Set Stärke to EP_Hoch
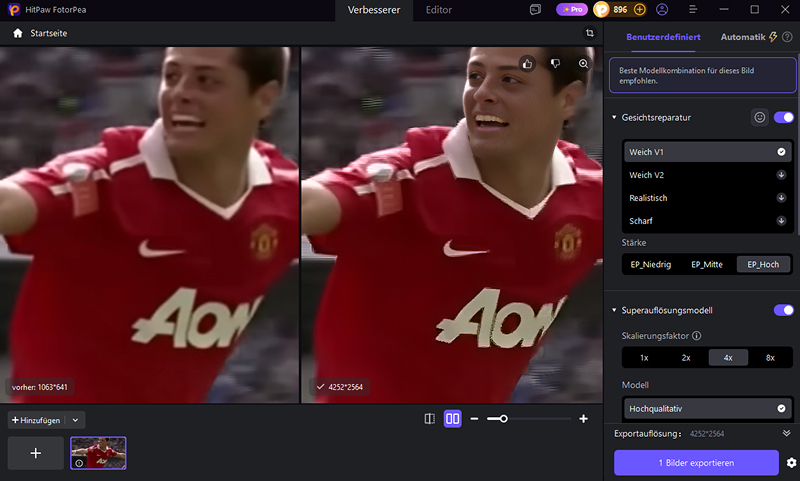 click(763, 264)
